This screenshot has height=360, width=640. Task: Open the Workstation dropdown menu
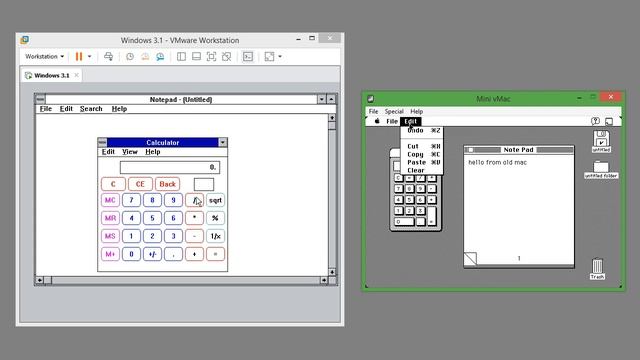click(x=44, y=56)
